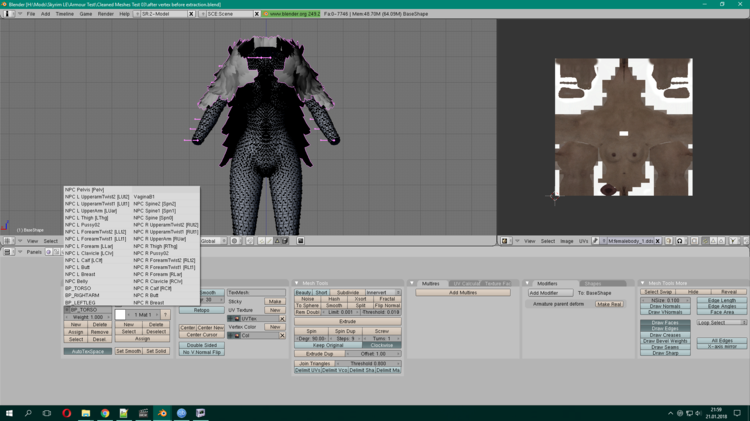The height and width of the screenshot is (421, 750).
Task: Remove the UVTex layer with its X icon
Action: point(282,319)
